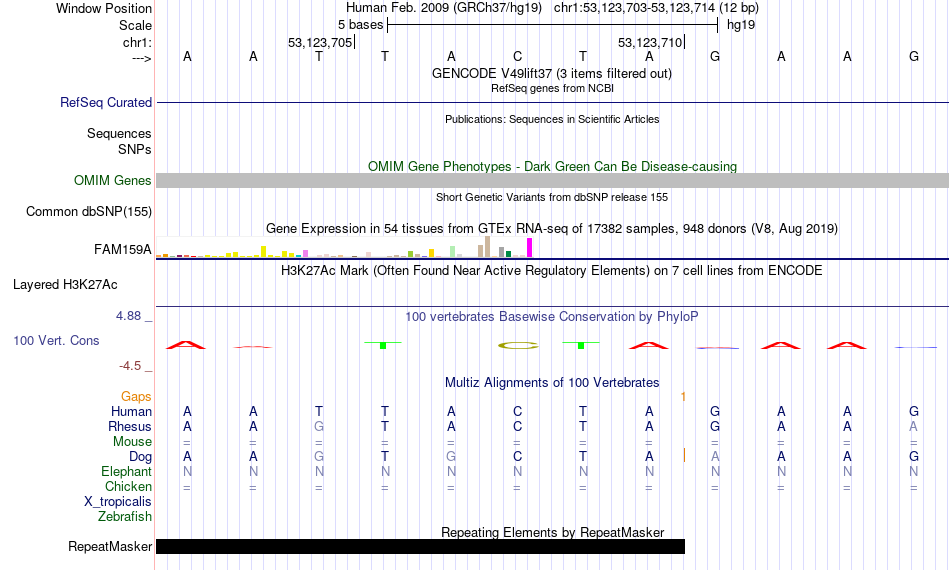Select the Elephant species row label

click(x=126, y=471)
